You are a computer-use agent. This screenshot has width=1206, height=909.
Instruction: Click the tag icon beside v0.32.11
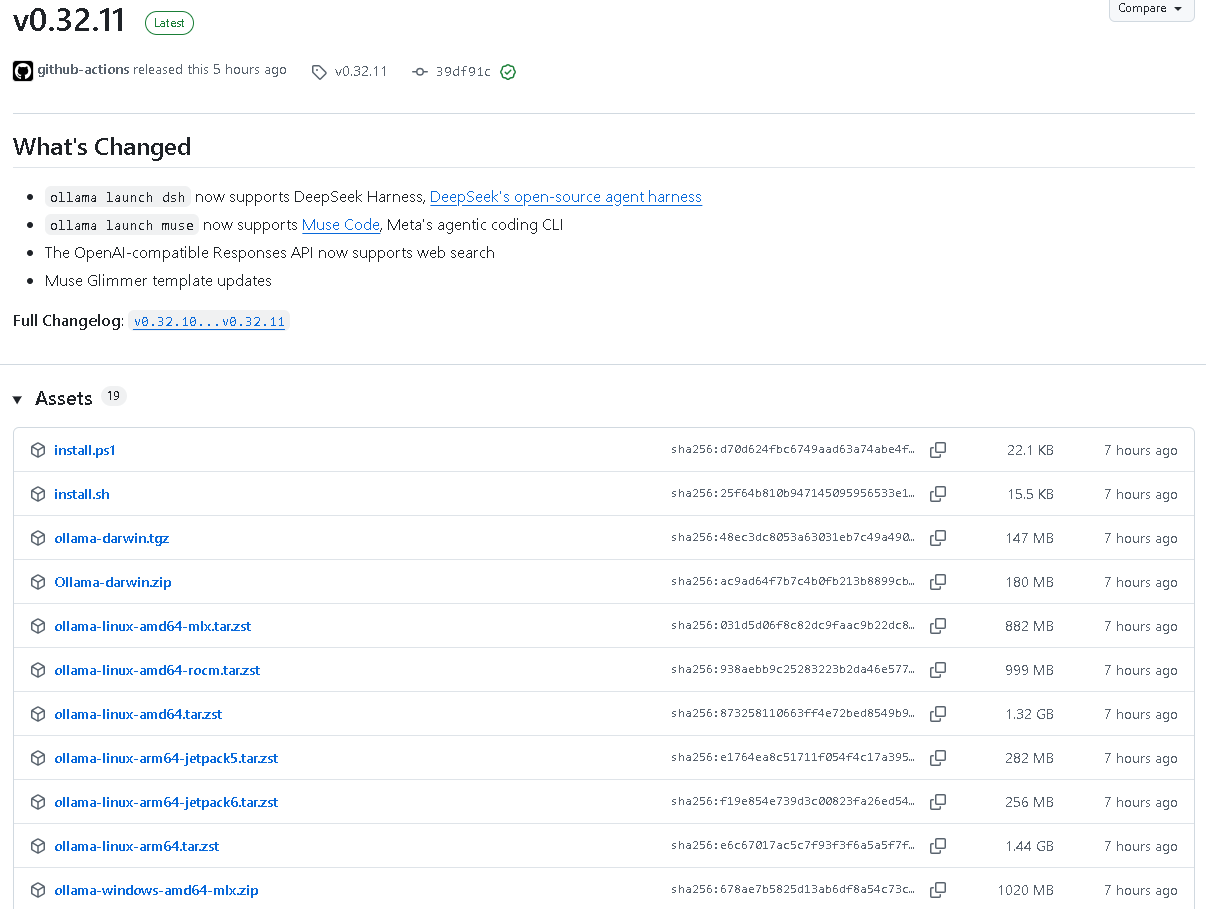[x=319, y=72]
